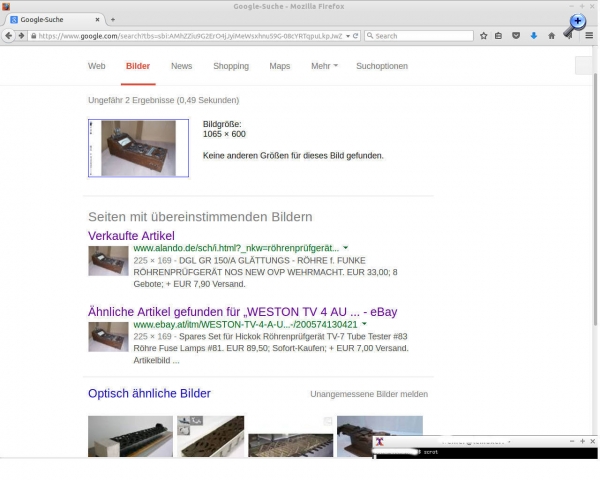The image size is (600, 480).
Task: Focus the Firefox Search input field
Action: [419, 36]
